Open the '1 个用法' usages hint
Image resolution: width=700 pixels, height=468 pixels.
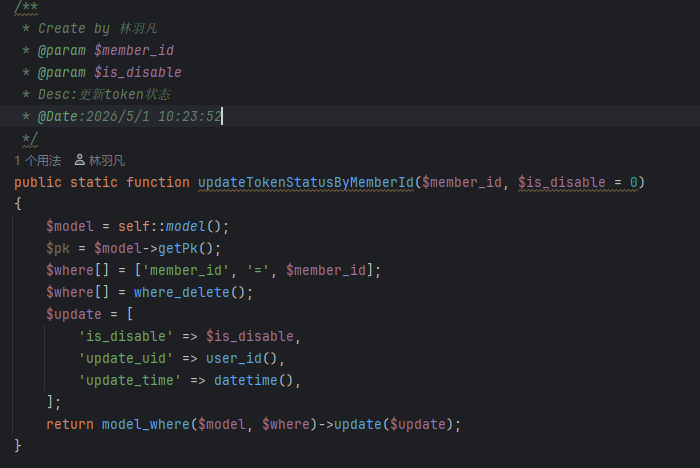coord(38,160)
